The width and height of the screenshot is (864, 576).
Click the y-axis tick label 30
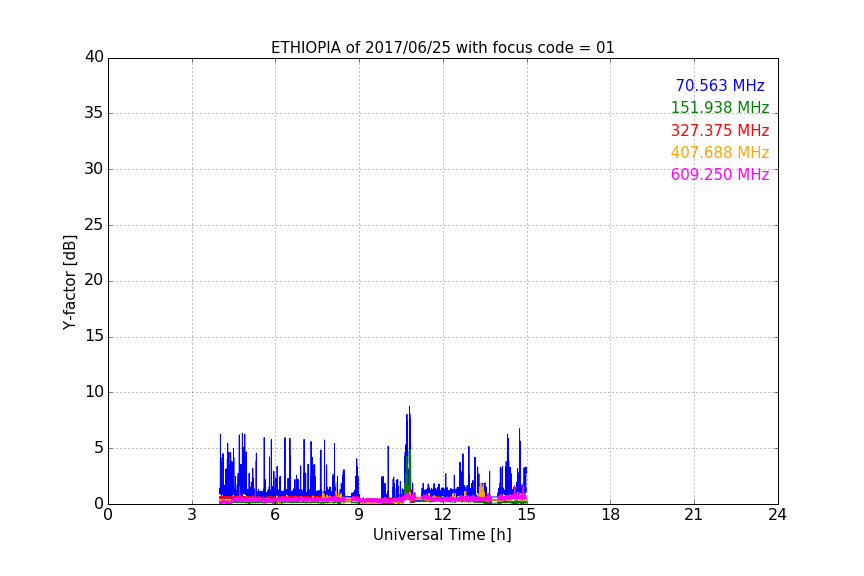point(94,169)
